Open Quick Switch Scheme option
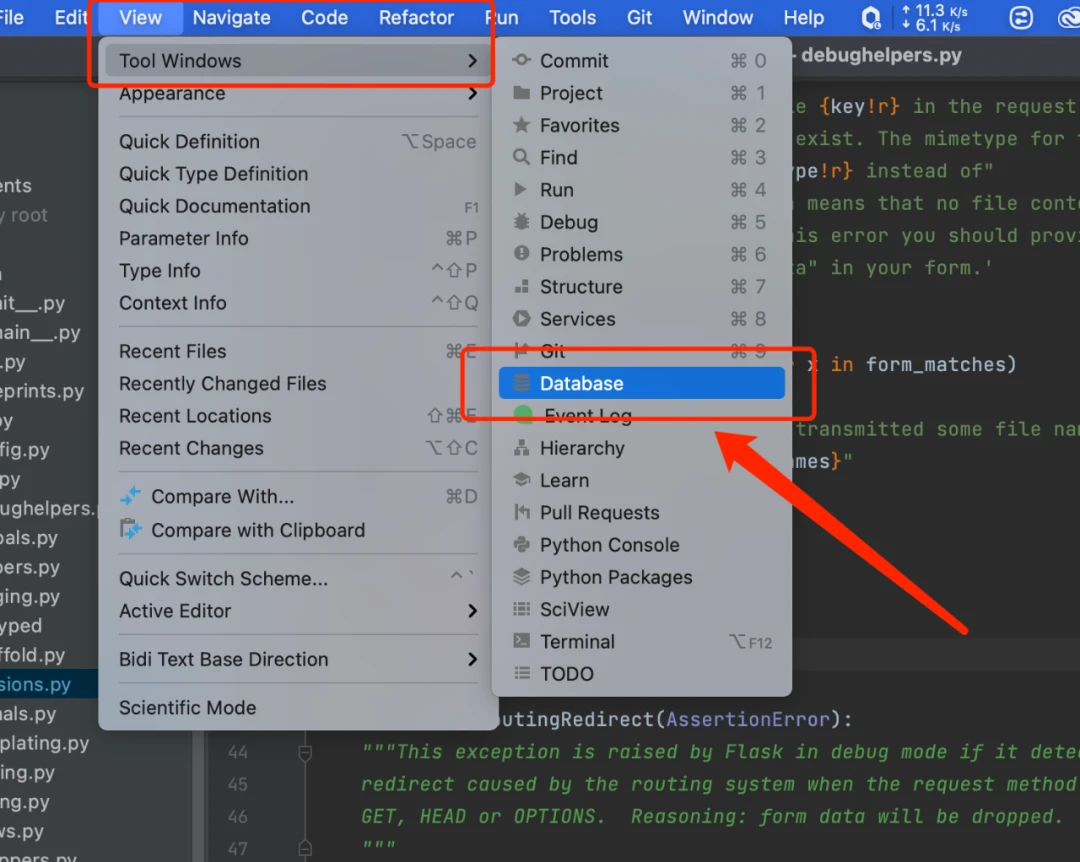1080x862 pixels. click(x=223, y=579)
